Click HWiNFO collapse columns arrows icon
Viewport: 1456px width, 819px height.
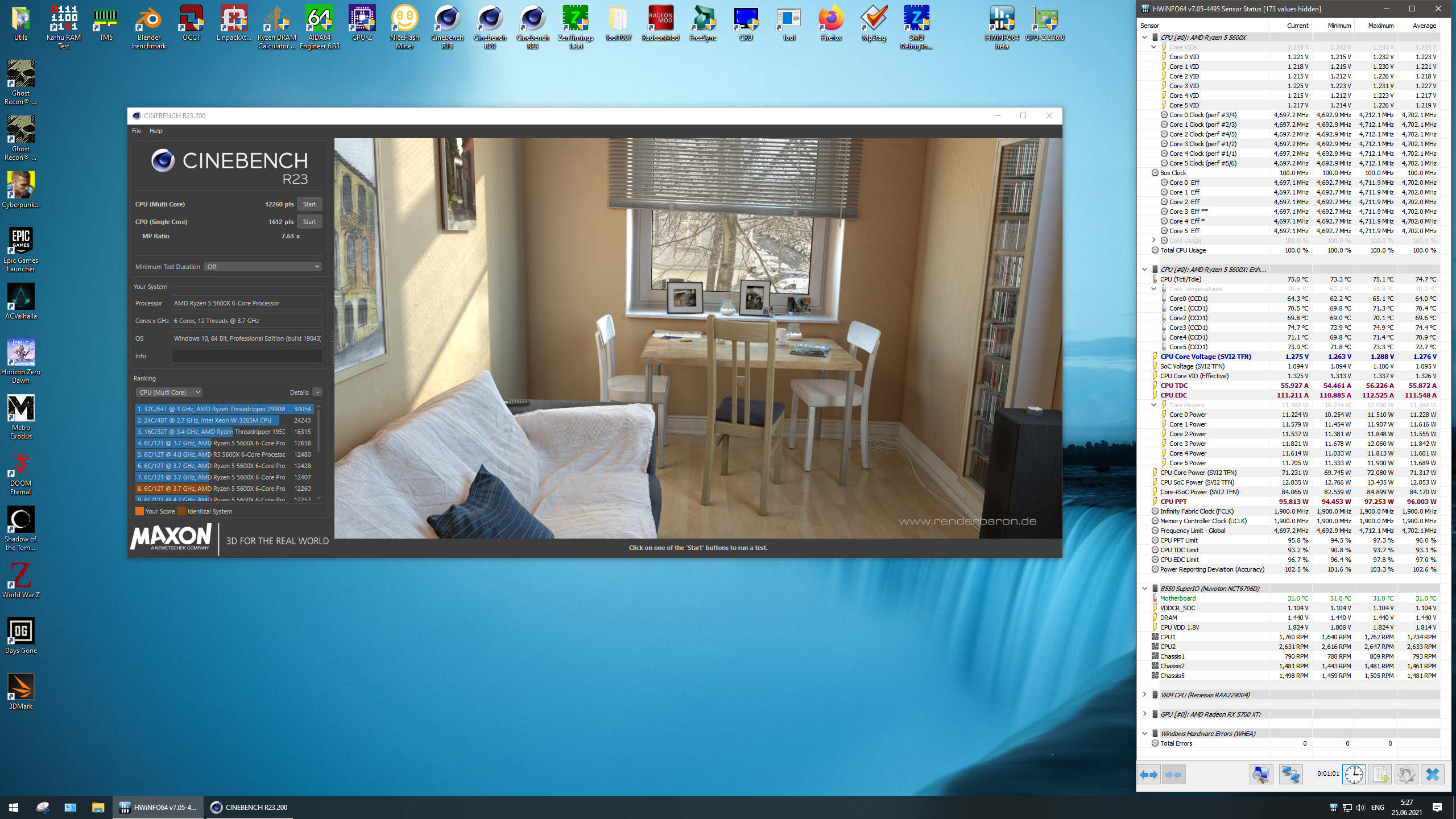click(1173, 775)
